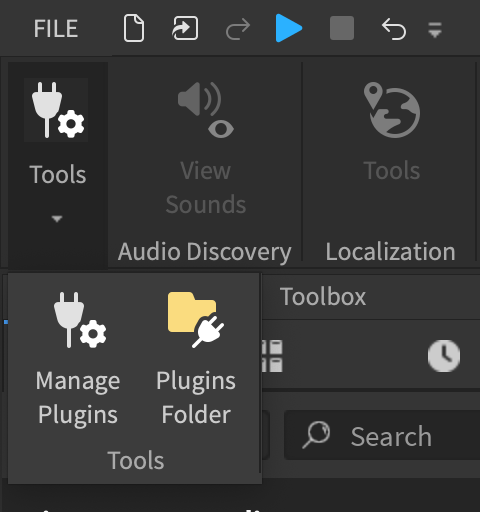Click the undo arrow icon
480x512 pixels.
[394, 29]
